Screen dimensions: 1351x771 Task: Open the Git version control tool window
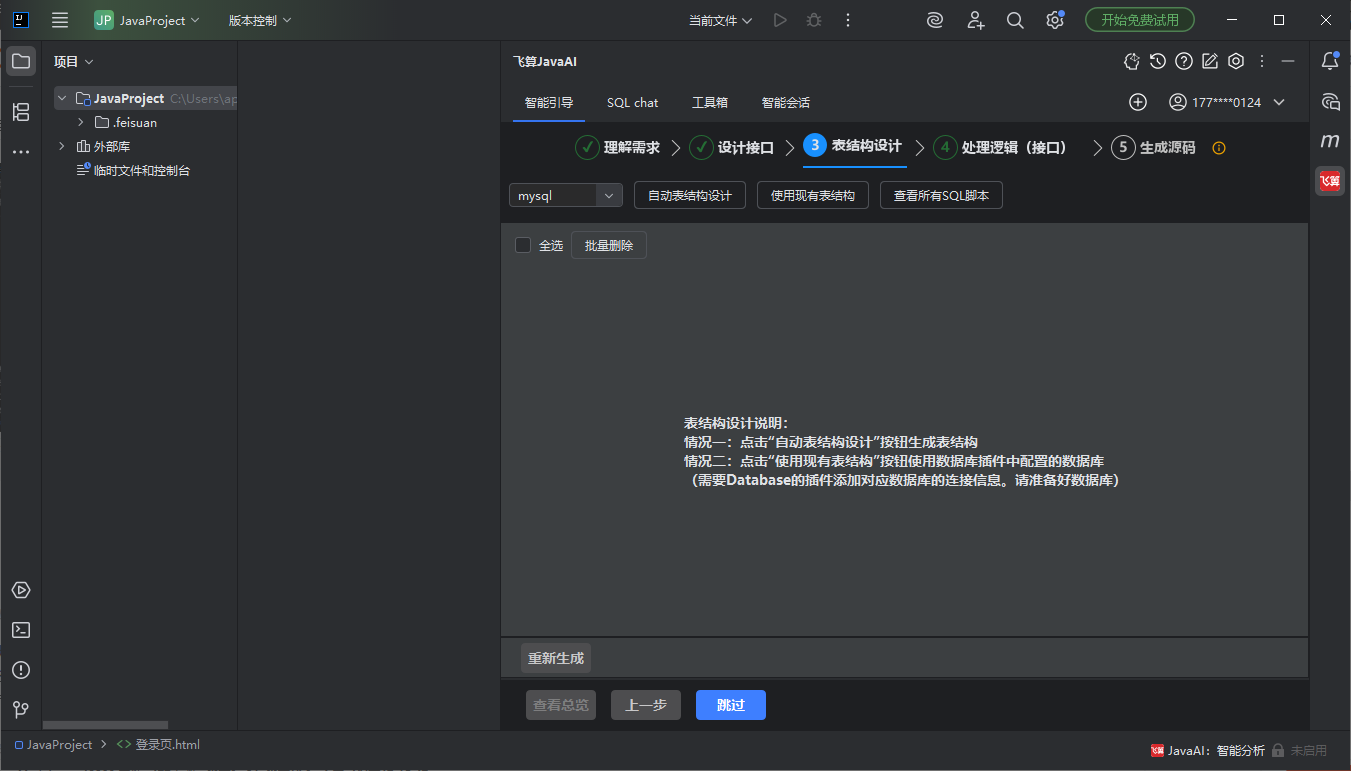(x=21, y=710)
